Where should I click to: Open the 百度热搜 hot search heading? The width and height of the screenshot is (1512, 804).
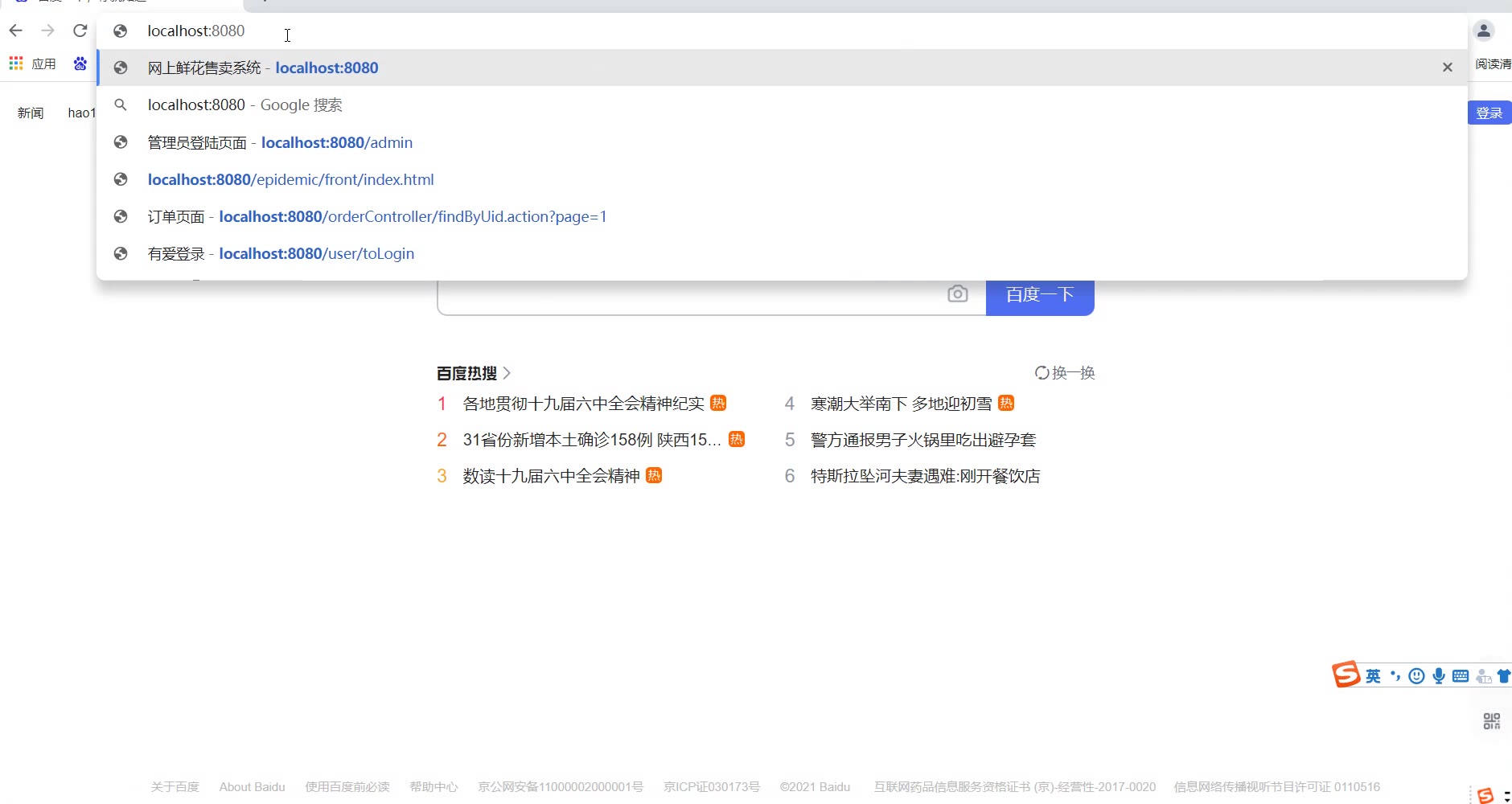tap(474, 373)
